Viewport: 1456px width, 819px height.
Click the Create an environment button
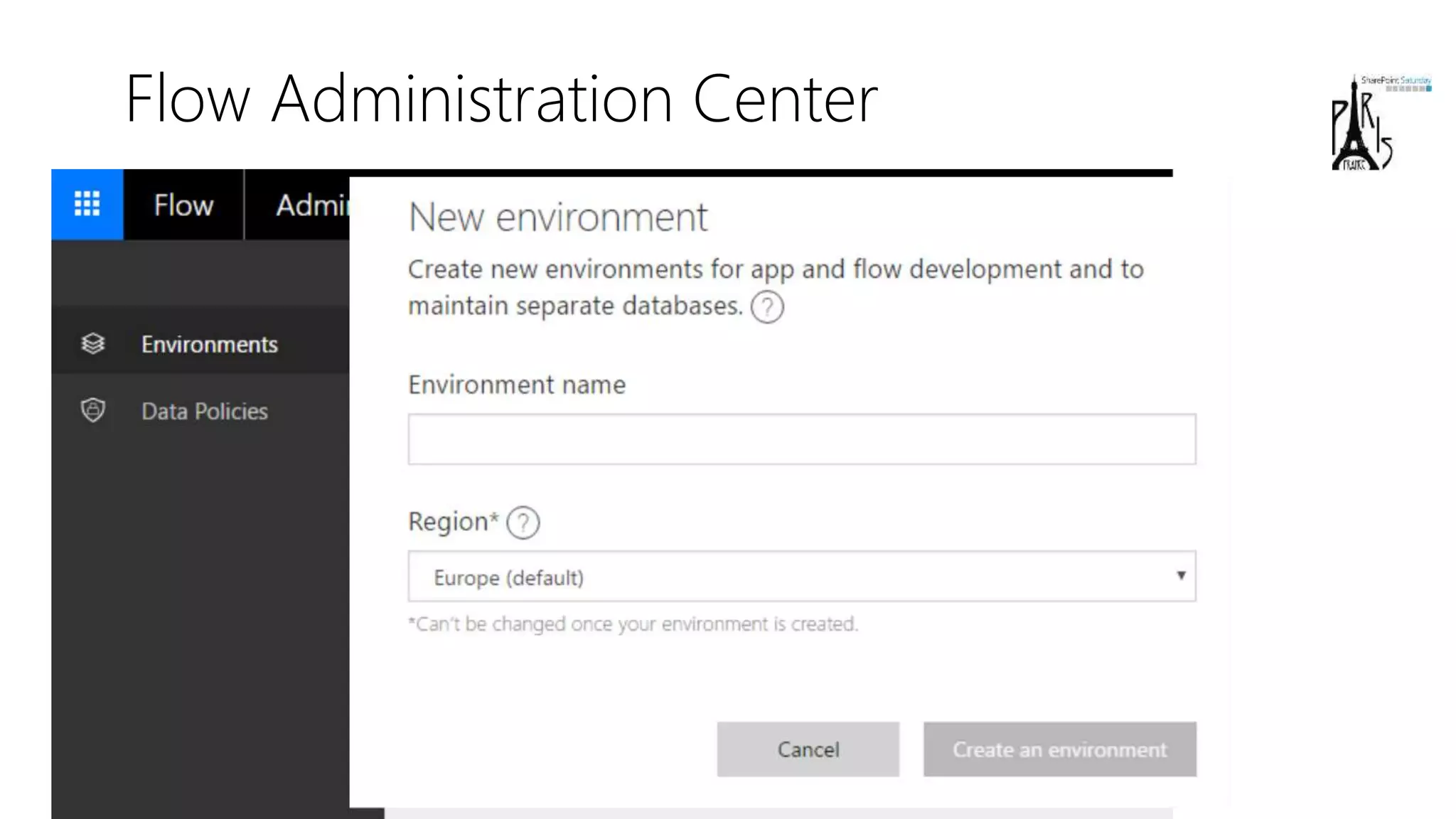coord(1059,749)
